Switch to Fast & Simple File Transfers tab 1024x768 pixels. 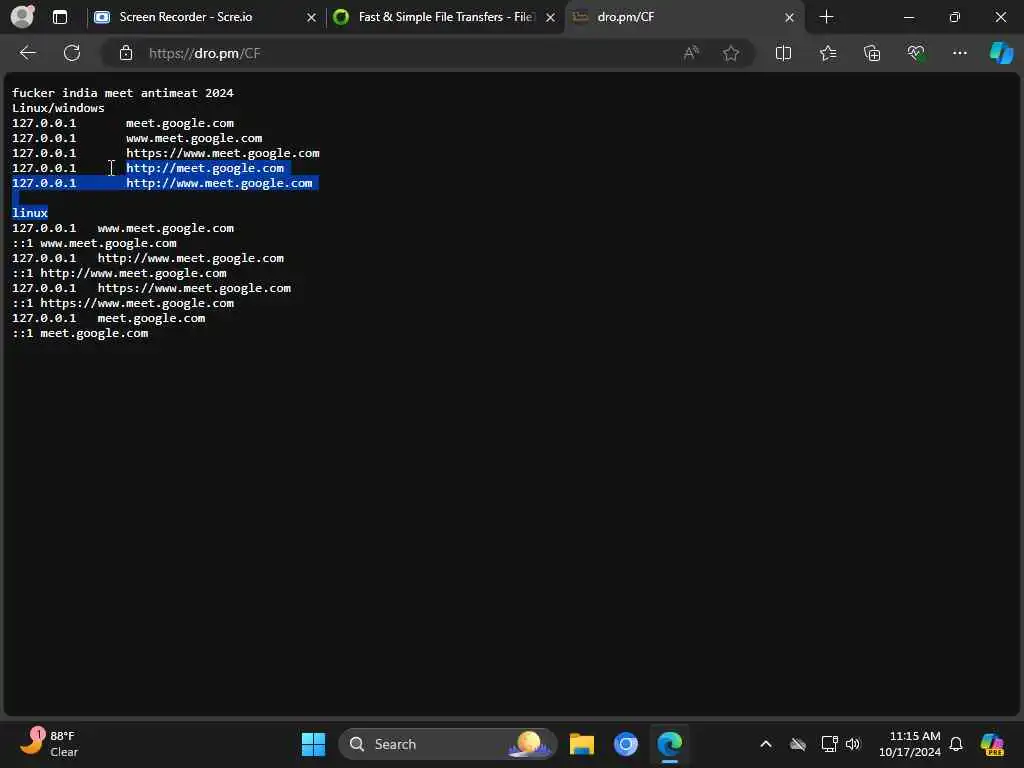point(445,17)
